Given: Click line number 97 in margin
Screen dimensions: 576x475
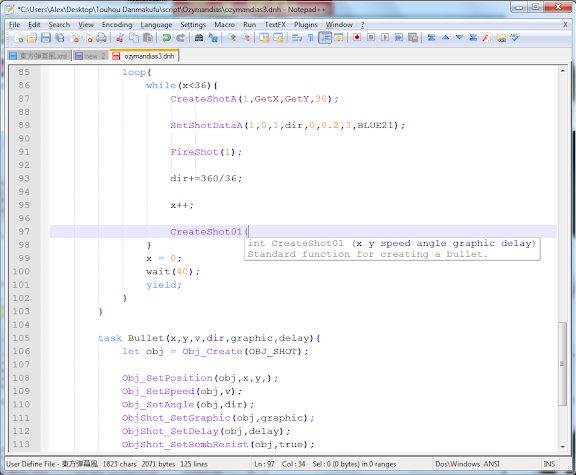Looking at the screenshot, I should (24, 231).
